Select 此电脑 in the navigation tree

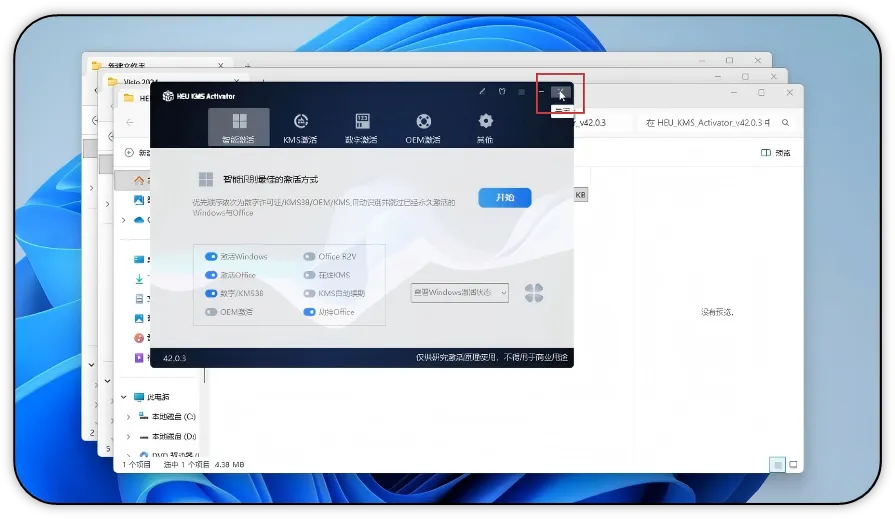tap(158, 397)
